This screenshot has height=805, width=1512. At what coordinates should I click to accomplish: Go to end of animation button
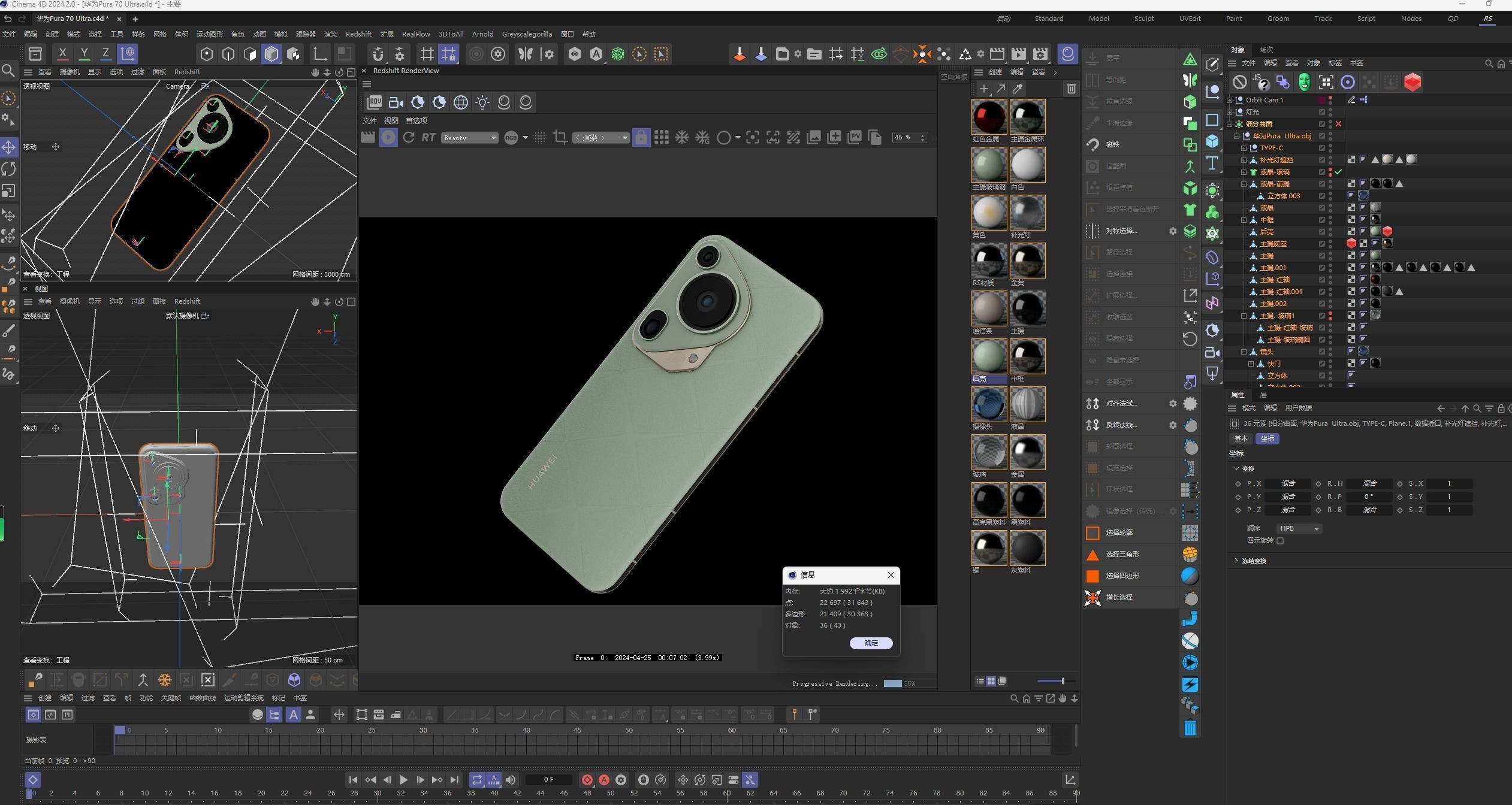point(454,780)
